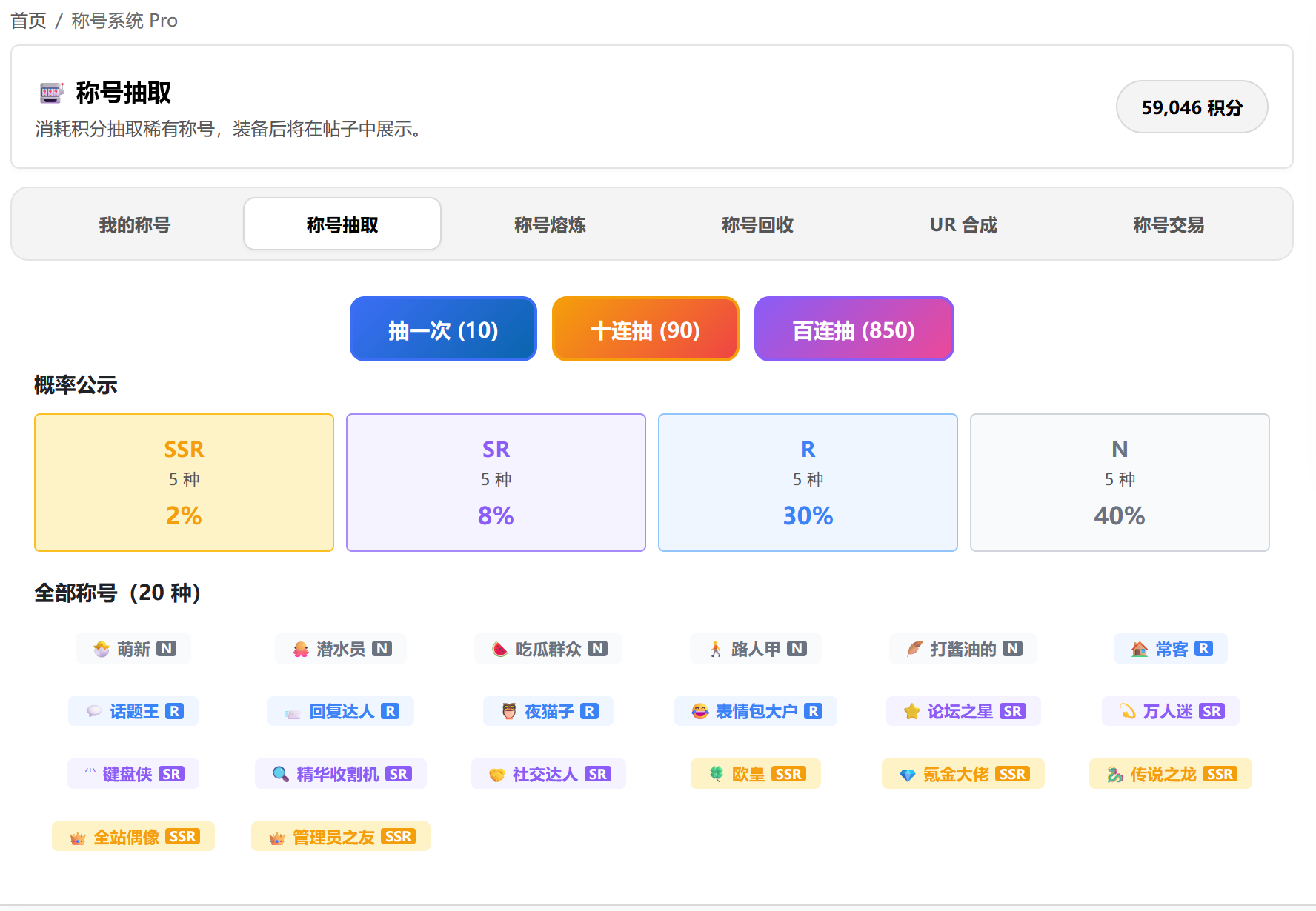
Task: Click the SR badge on 键盘侠
Action: [x=171, y=774]
